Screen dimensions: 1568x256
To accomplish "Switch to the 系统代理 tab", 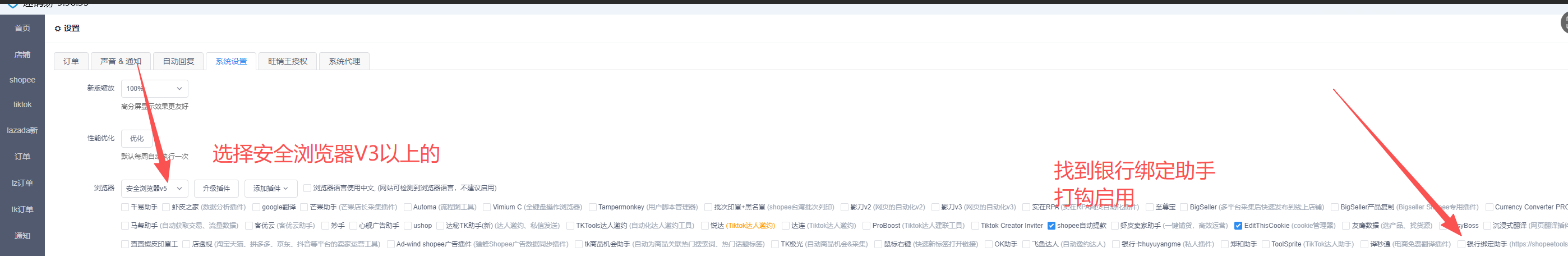I will pyautogui.click(x=344, y=61).
